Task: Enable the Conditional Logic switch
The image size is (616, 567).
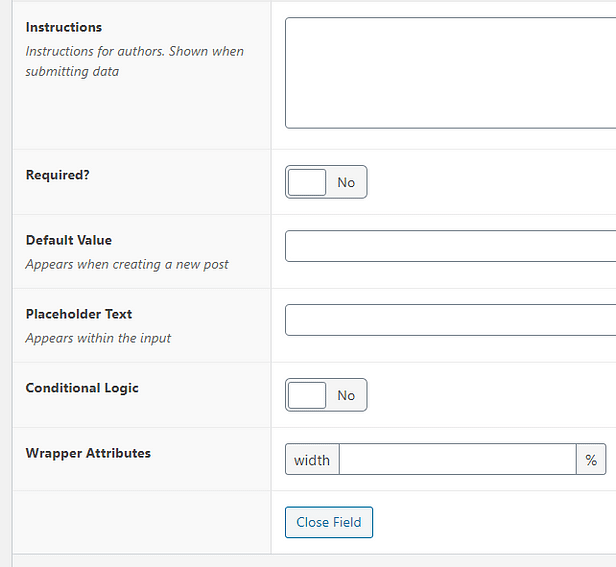Action: [326, 395]
